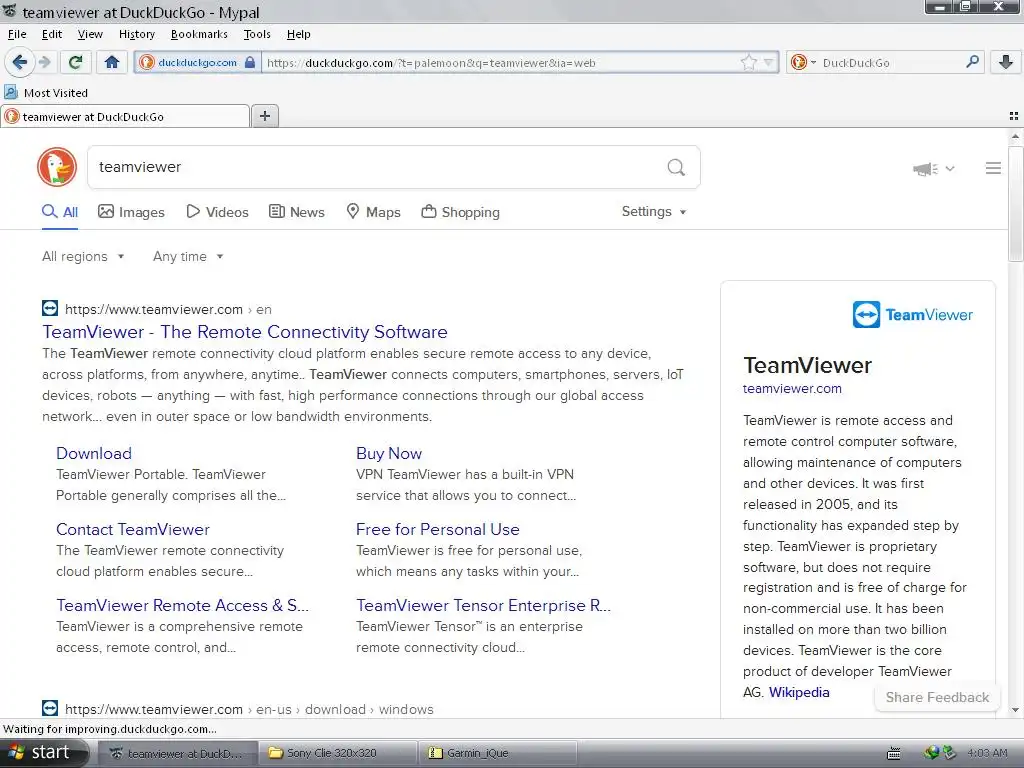Submit search with the page magnifier icon

[x=676, y=167]
